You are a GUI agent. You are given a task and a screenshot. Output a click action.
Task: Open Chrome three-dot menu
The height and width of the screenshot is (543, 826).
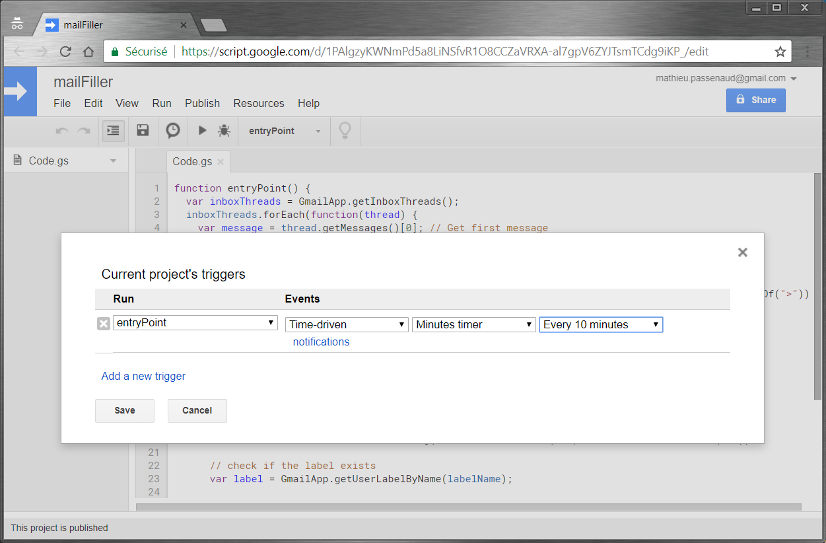pos(807,52)
